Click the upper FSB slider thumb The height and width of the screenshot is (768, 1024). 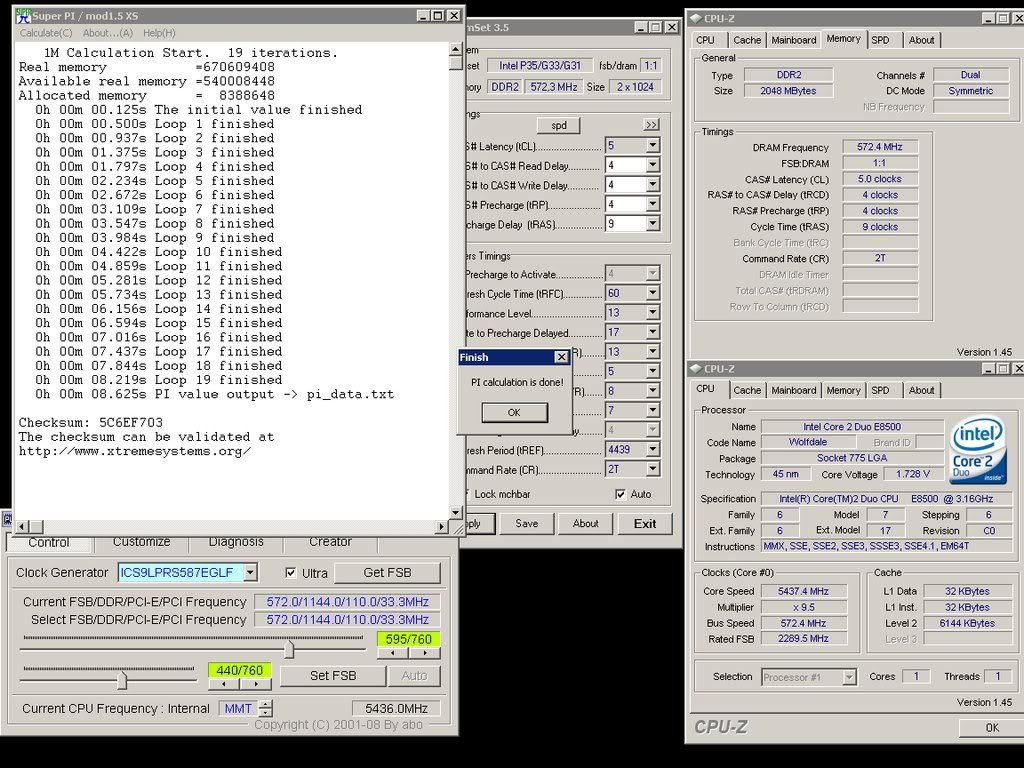click(x=289, y=649)
